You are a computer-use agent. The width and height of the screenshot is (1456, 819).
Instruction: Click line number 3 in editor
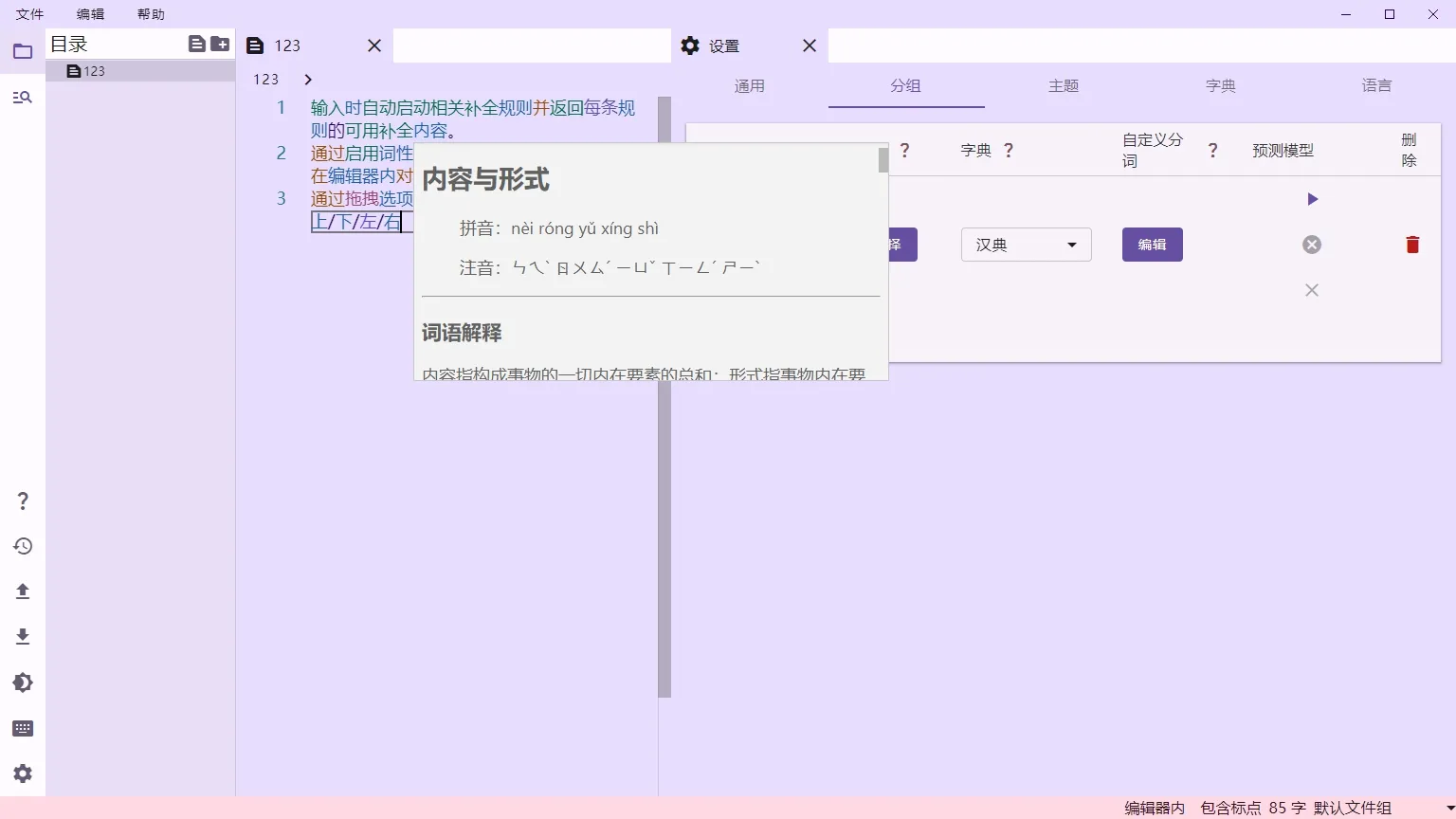click(x=281, y=198)
